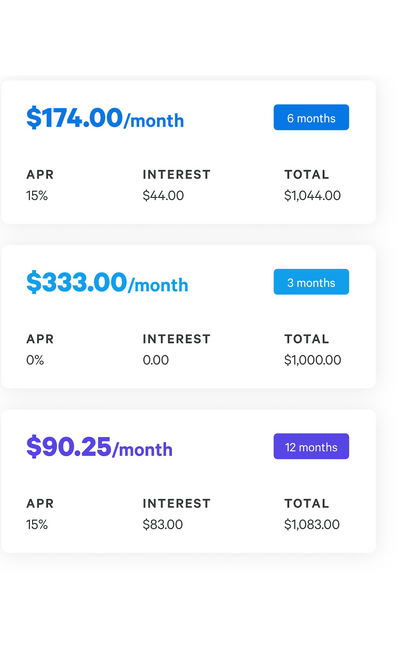
Task: Click the 0% APR value
Action: pyautogui.click(x=35, y=360)
